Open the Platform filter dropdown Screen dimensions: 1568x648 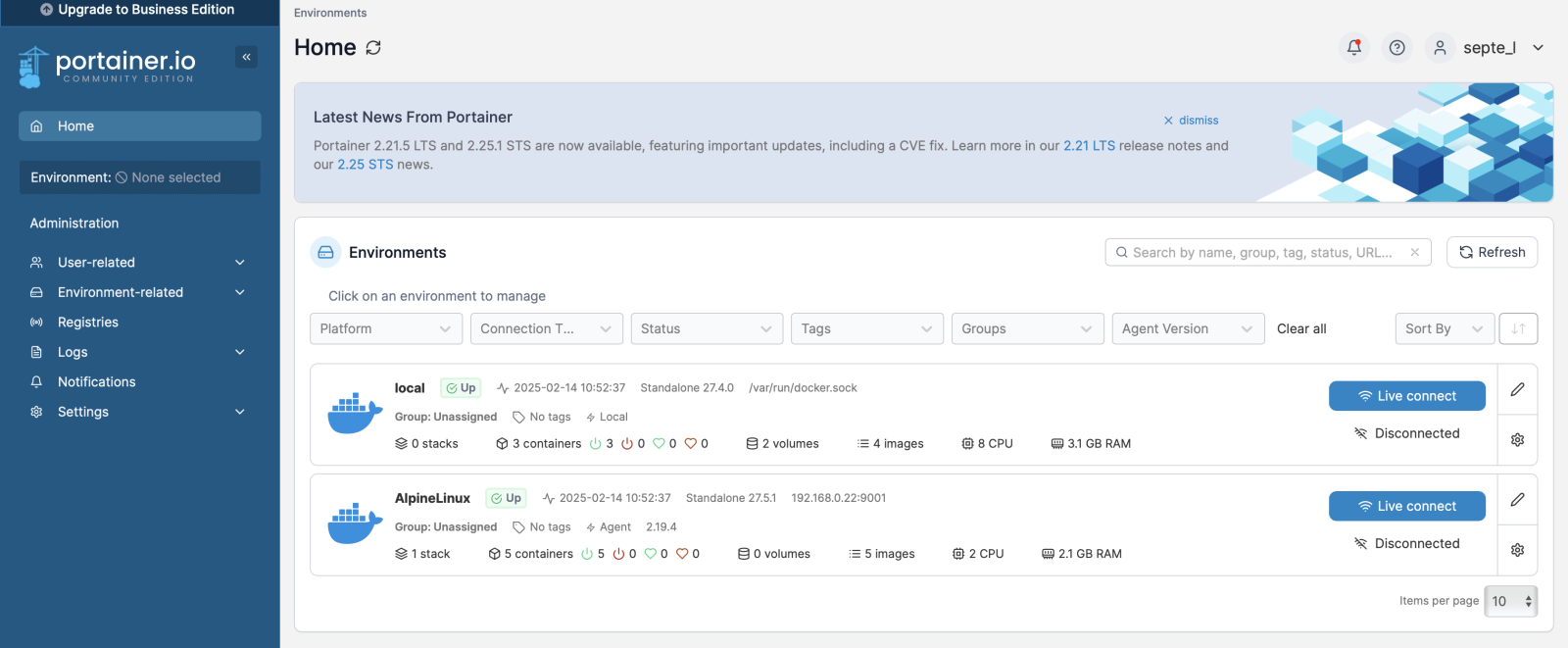pos(385,328)
